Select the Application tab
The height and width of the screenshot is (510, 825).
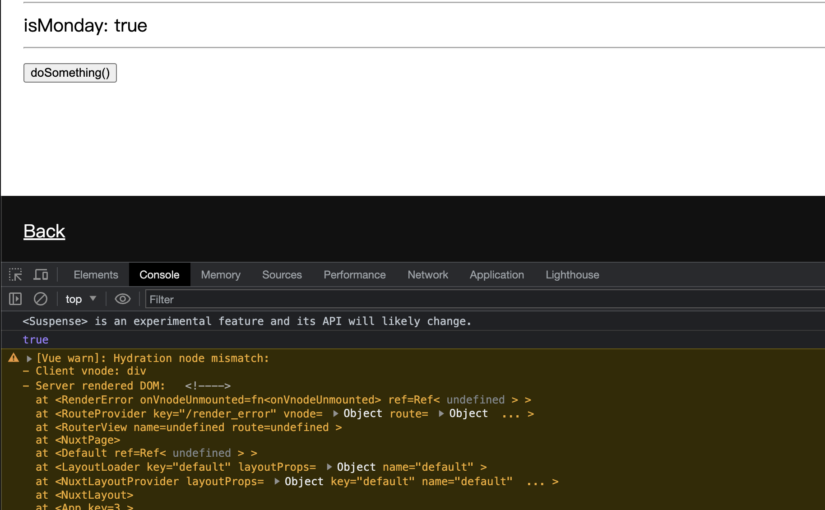click(496, 275)
